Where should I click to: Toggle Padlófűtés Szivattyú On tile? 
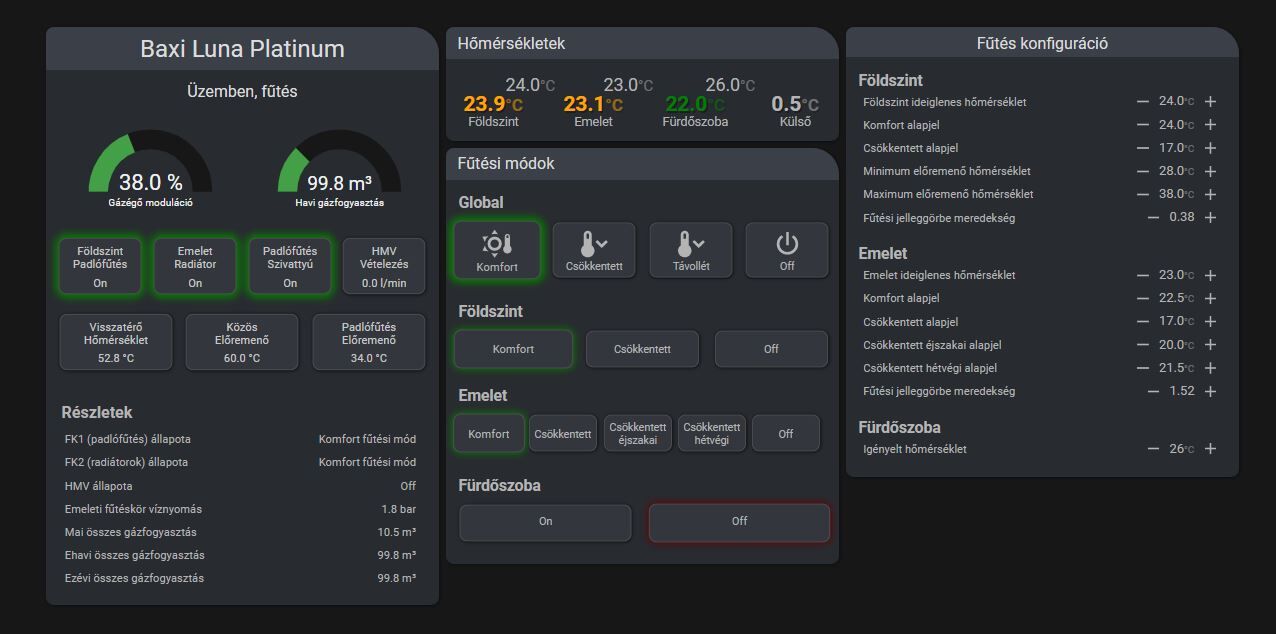click(x=290, y=266)
